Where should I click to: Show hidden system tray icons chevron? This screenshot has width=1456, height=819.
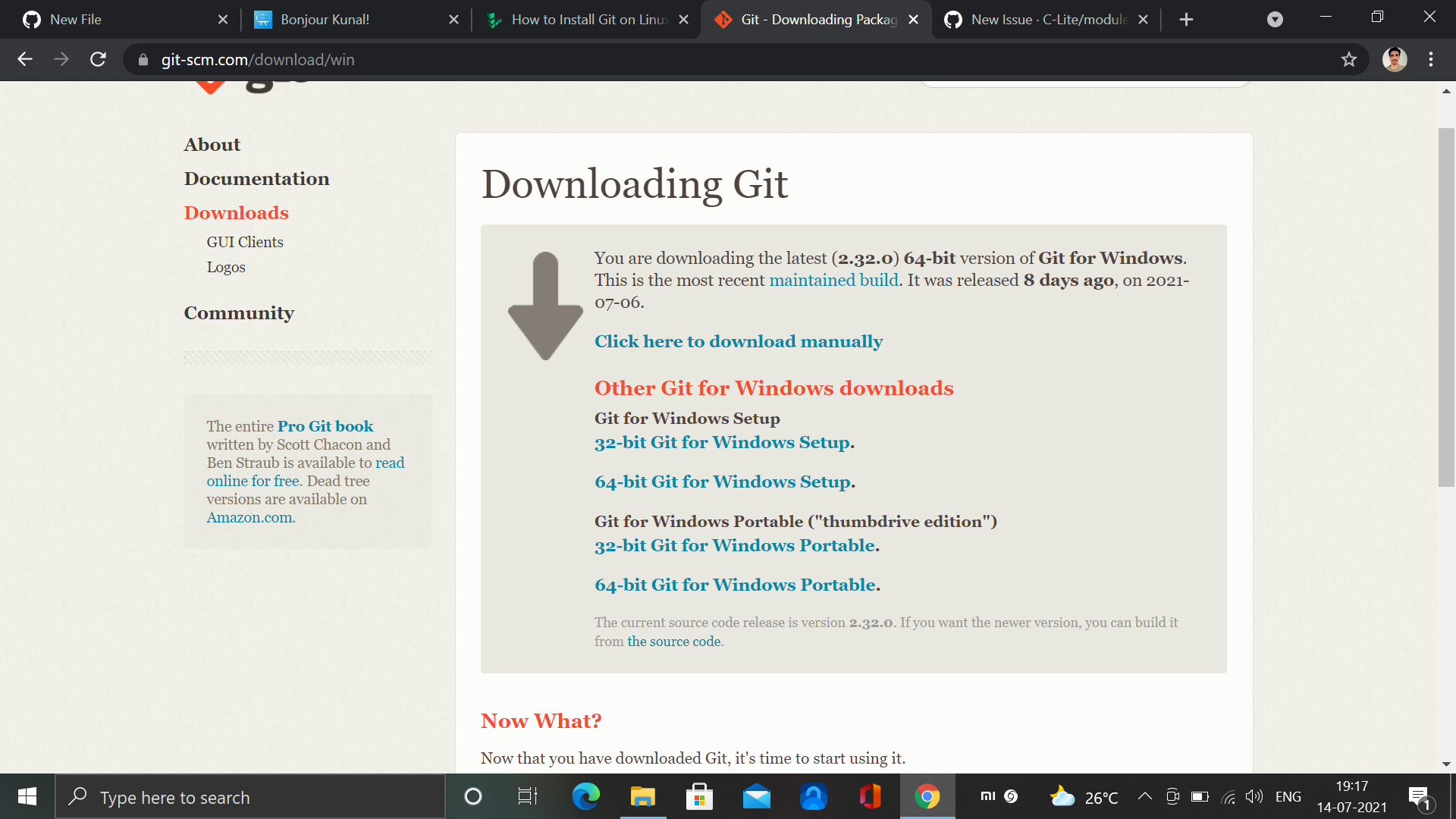point(1144,796)
